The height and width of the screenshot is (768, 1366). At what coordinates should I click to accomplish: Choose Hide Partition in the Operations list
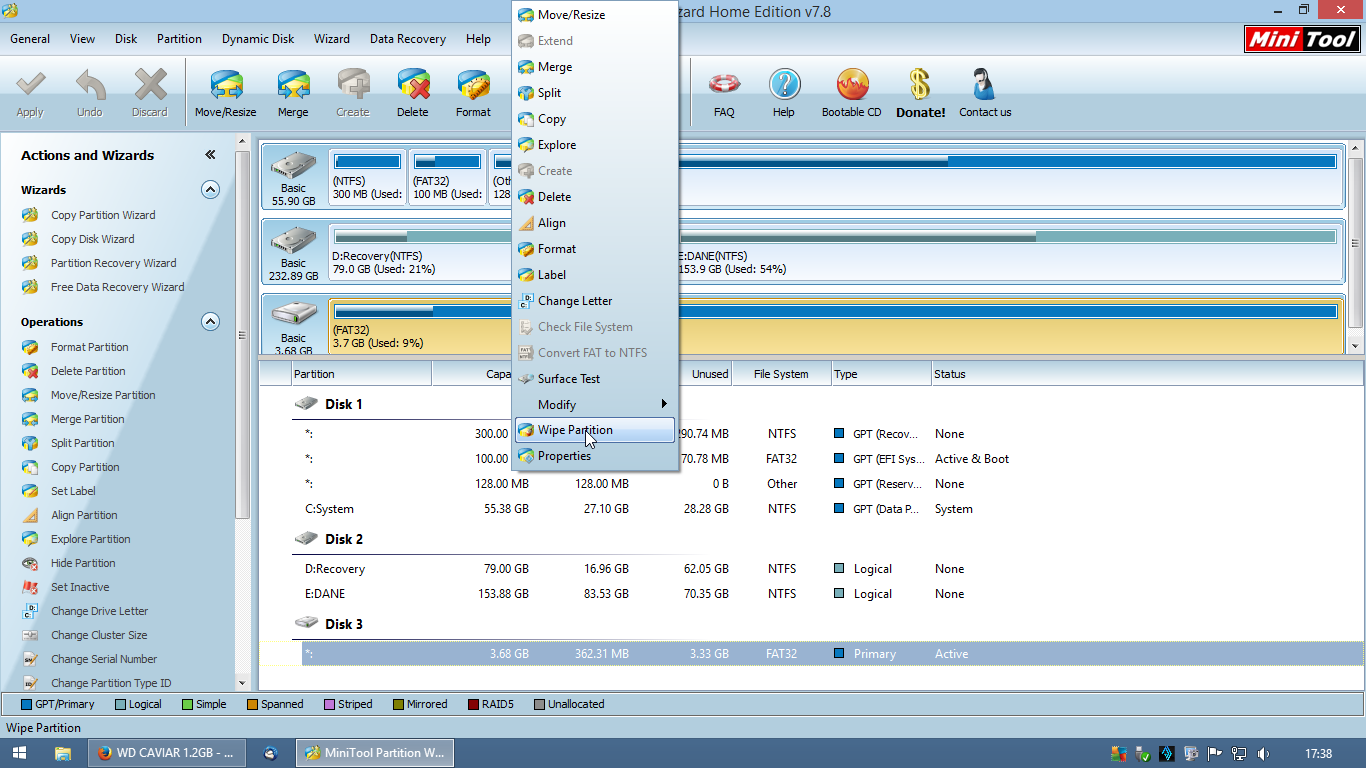pyautogui.click(x=83, y=563)
